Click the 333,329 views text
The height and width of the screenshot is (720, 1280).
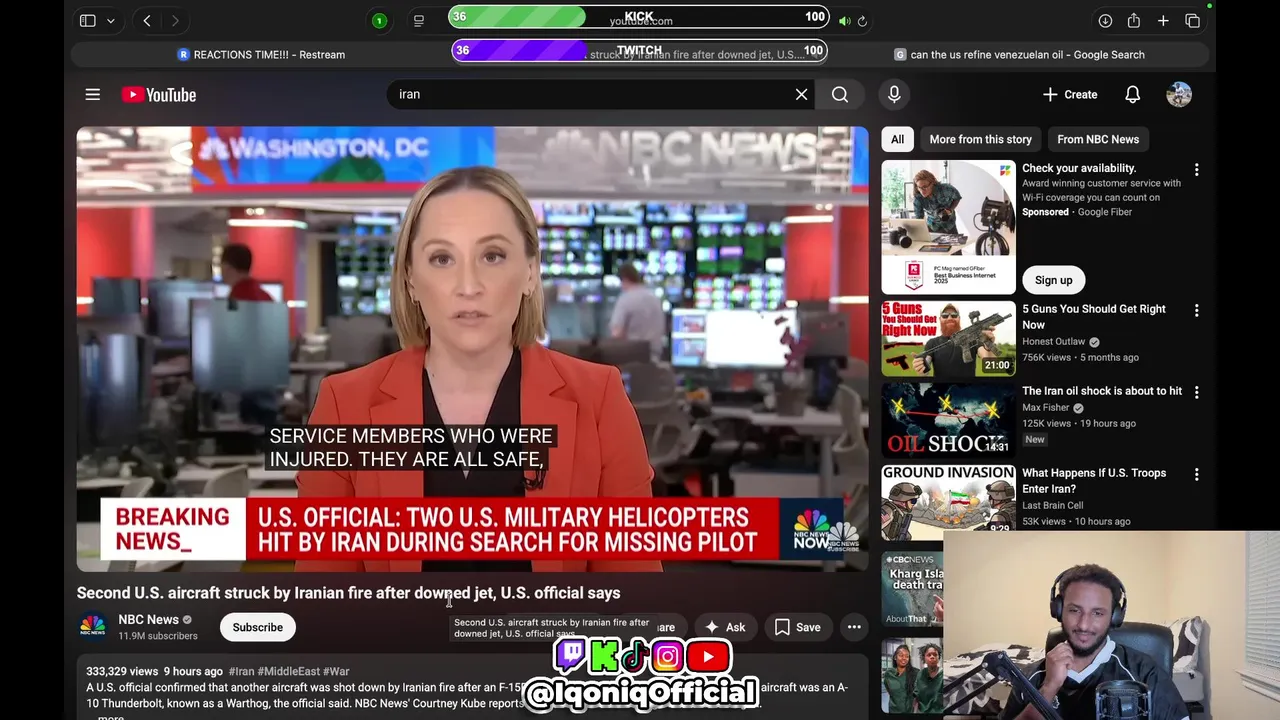tap(122, 671)
